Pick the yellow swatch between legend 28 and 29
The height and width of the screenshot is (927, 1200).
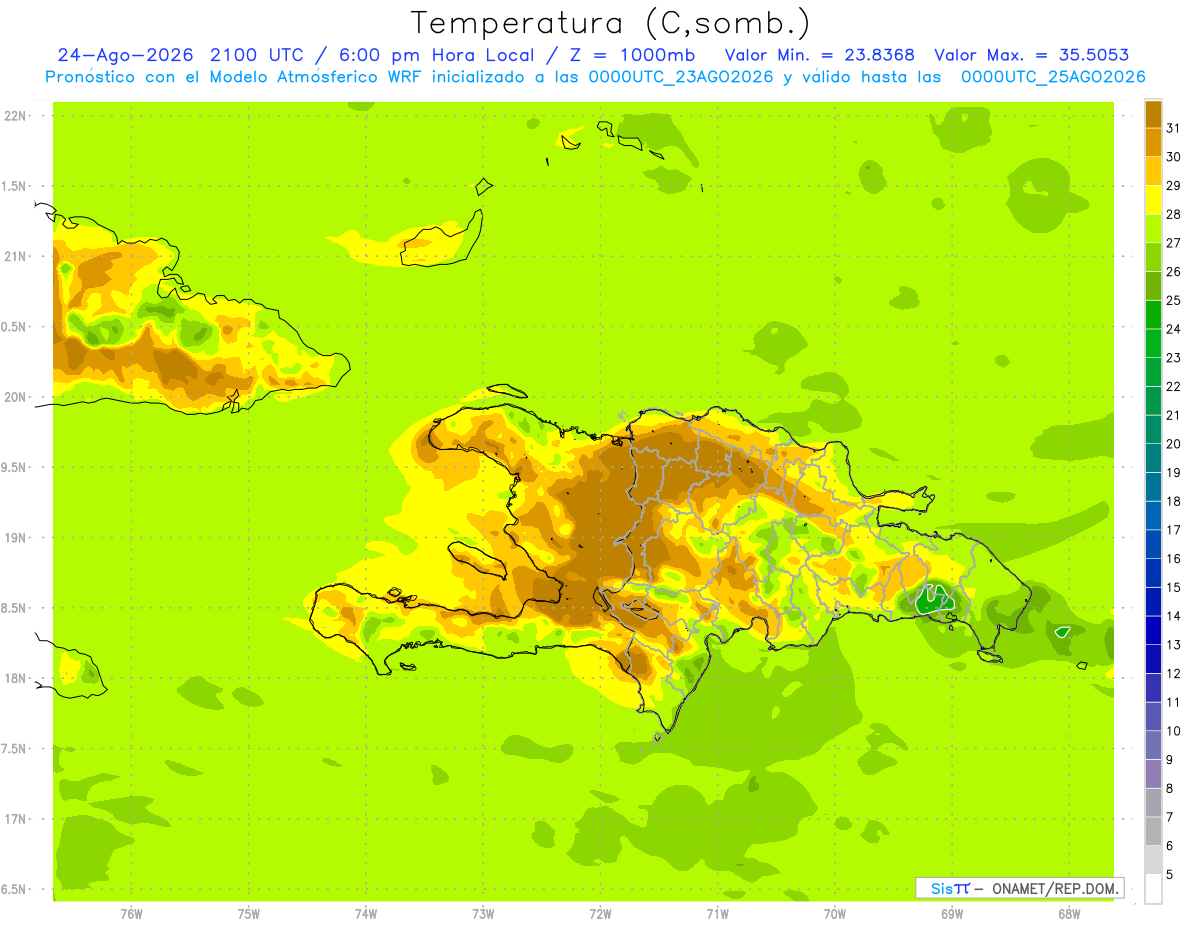pos(1153,200)
